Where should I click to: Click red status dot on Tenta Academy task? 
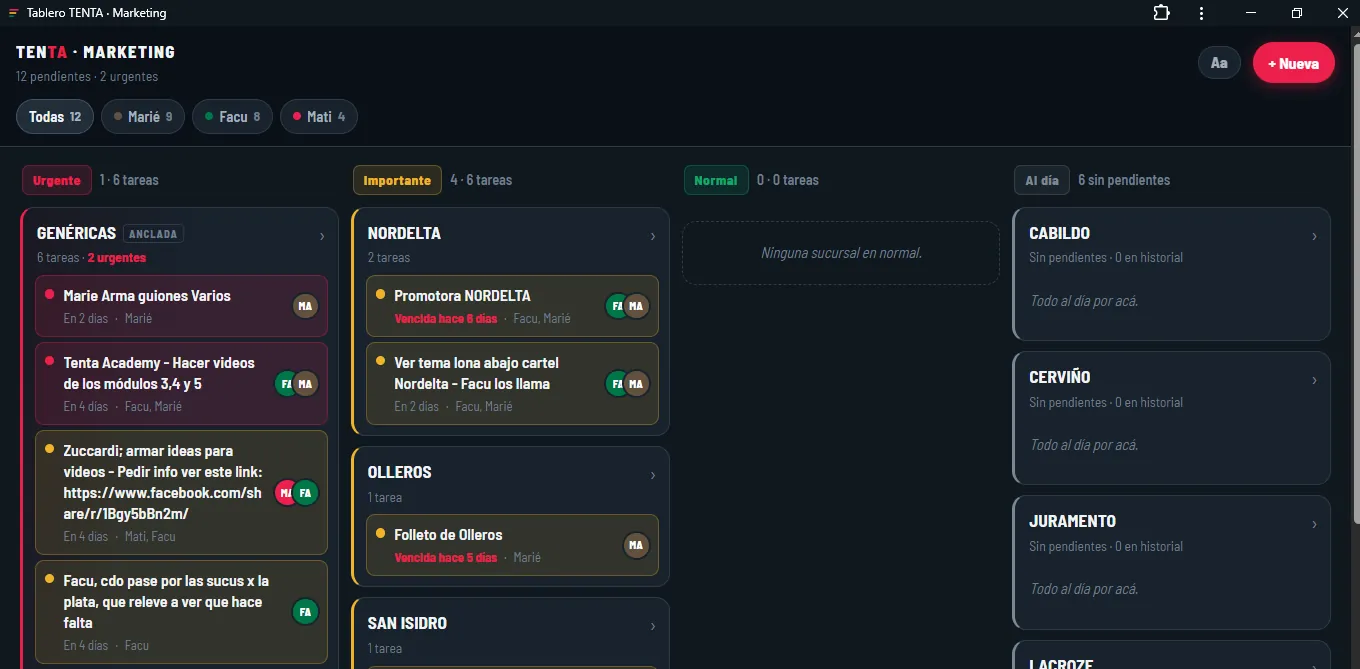49,361
